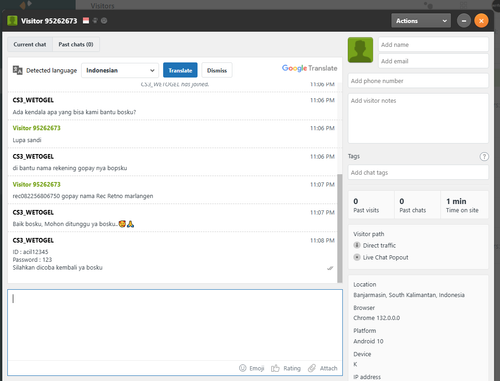Click the Add name field
500x381 pixels.
[x=433, y=45]
